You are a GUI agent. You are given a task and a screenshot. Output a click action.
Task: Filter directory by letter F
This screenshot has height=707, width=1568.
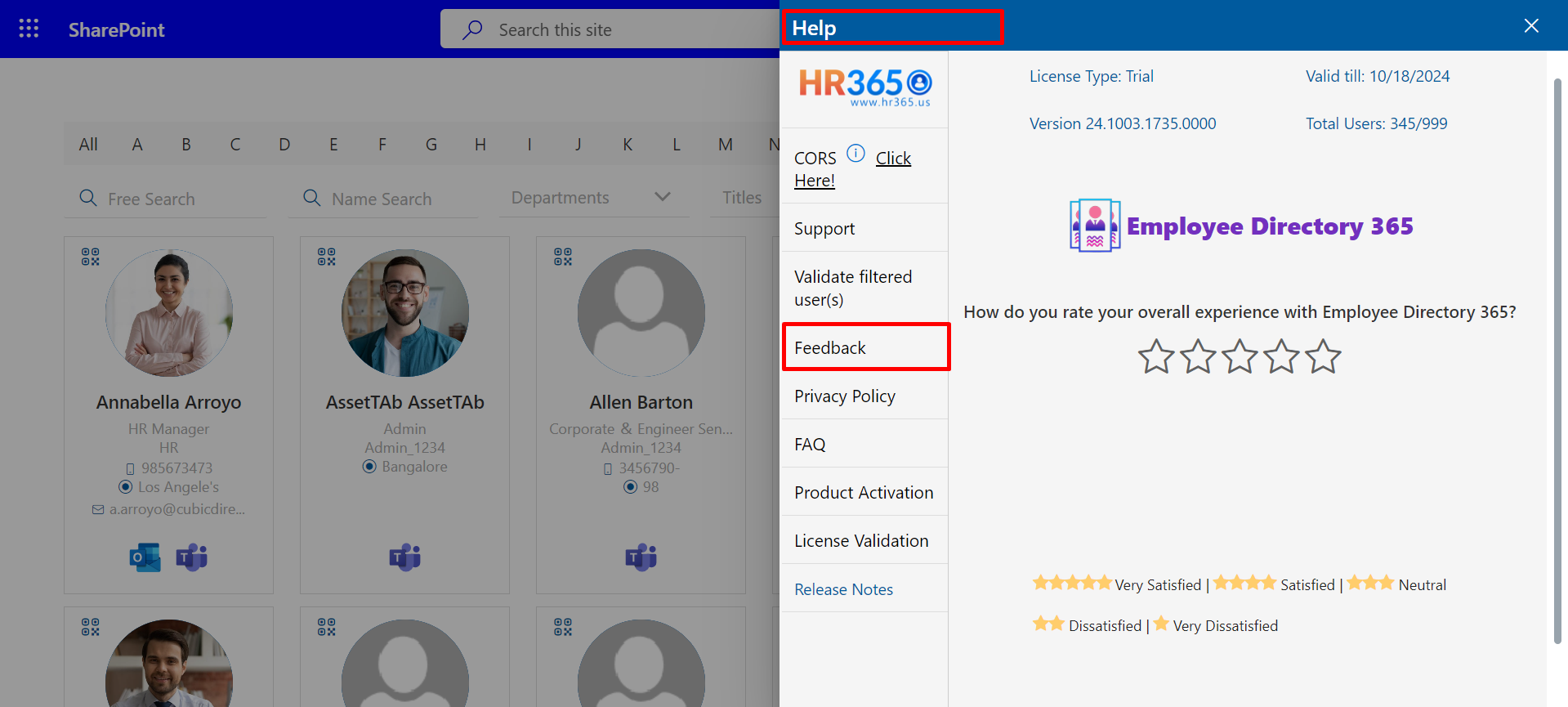[x=382, y=145]
